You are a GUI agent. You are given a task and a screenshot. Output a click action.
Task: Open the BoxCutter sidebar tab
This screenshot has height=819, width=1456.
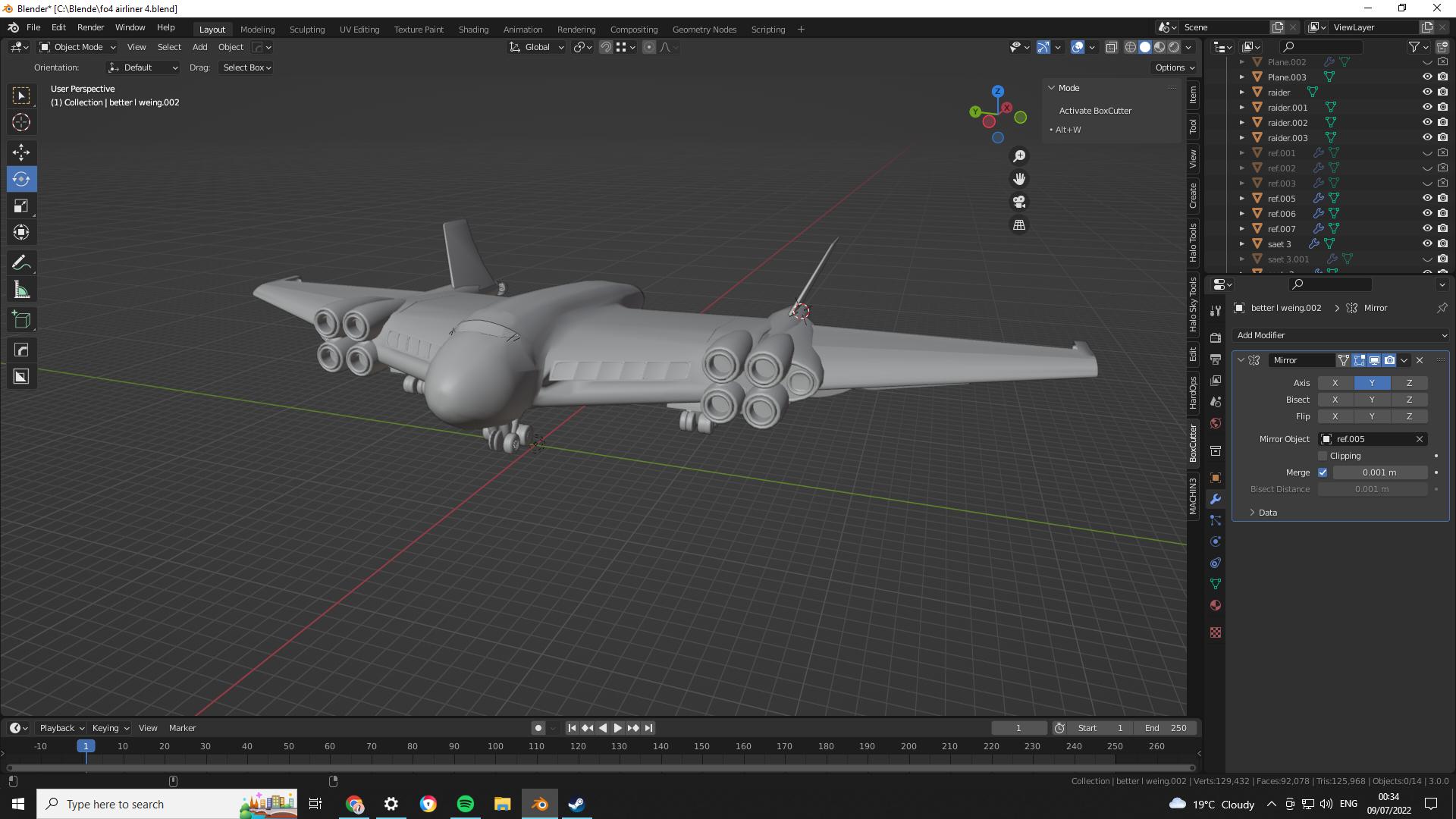click(1193, 443)
